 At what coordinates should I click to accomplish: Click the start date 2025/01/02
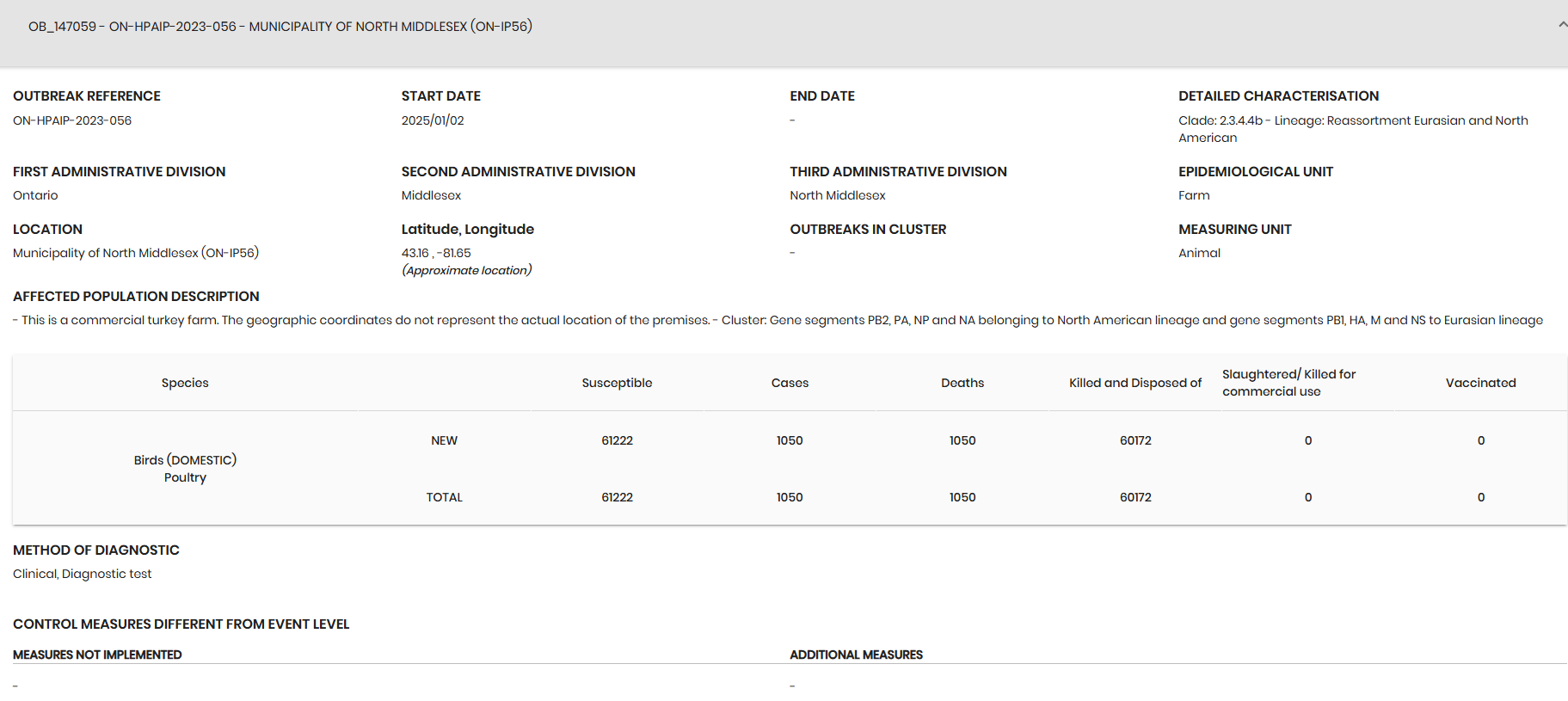click(x=433, y=120)
